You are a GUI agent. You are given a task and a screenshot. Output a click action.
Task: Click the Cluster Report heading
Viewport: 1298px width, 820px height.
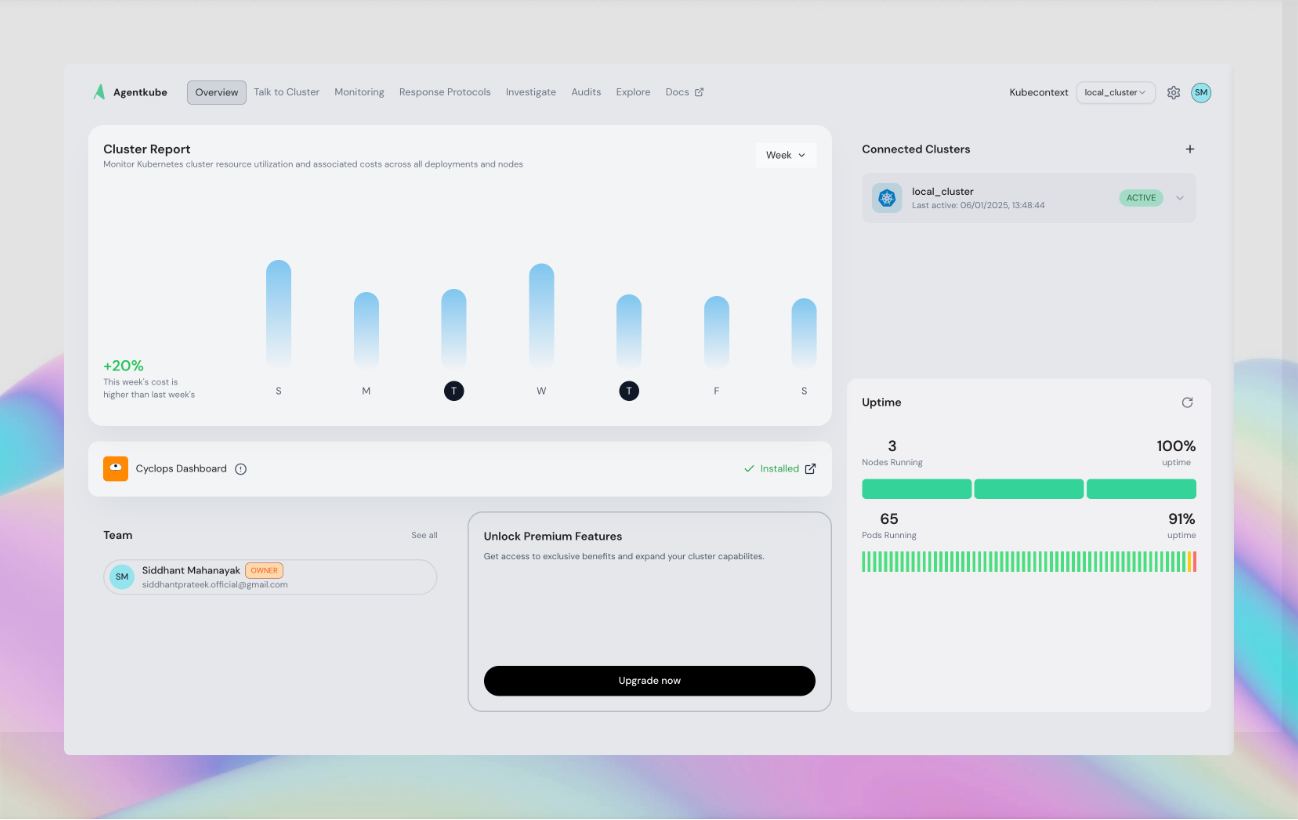coord(147,149)
